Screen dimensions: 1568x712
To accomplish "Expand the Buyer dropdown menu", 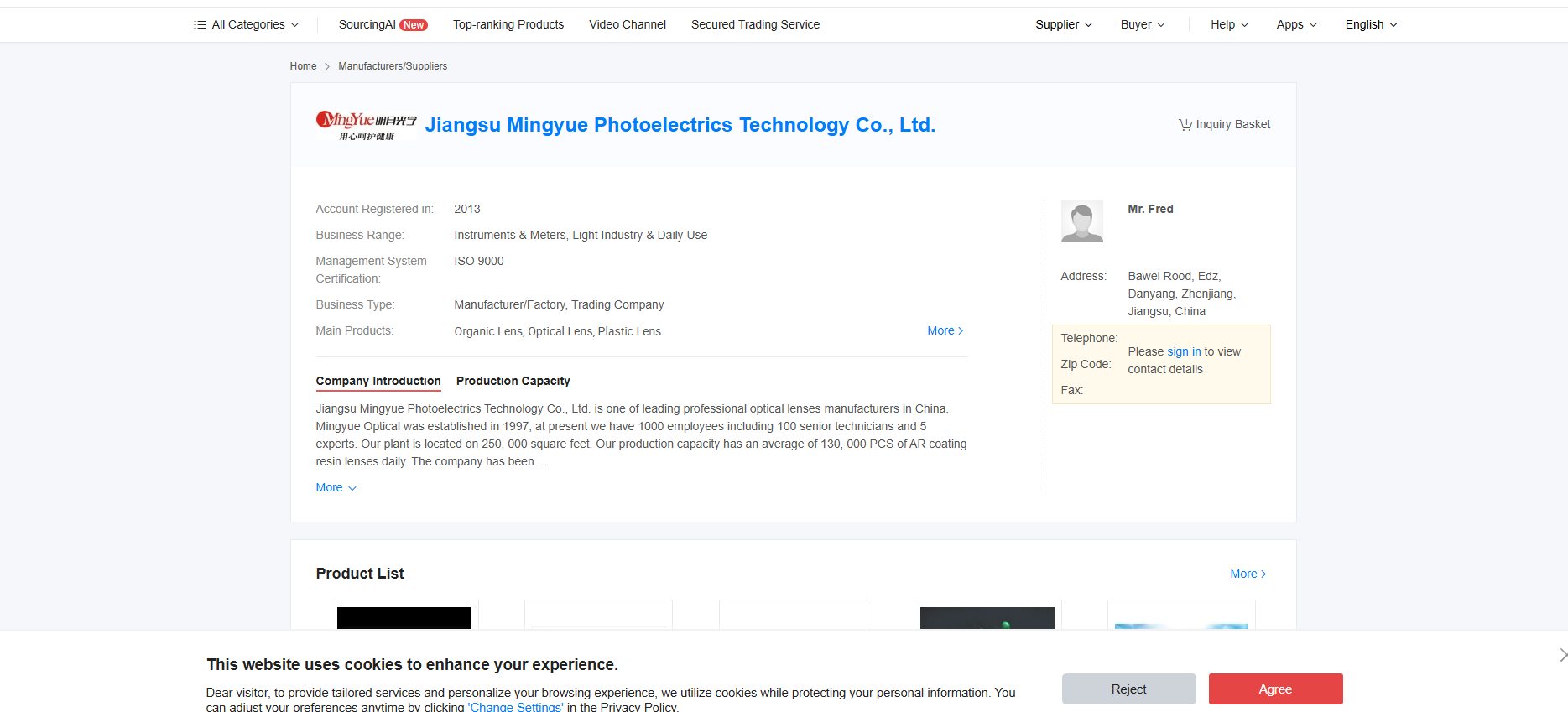I will coord(1142,25).
